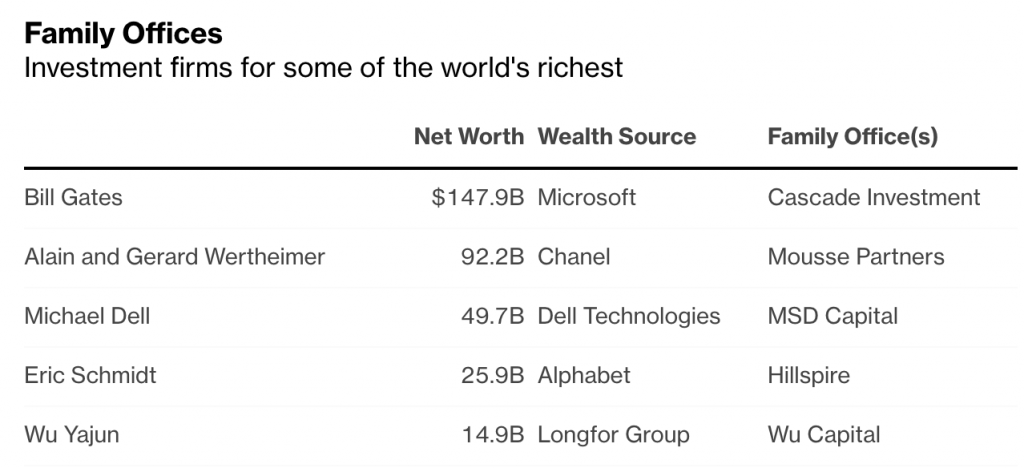The image size is (1024, 468).
Task: Click the Family Offices table title
Action: coord(123,34)
